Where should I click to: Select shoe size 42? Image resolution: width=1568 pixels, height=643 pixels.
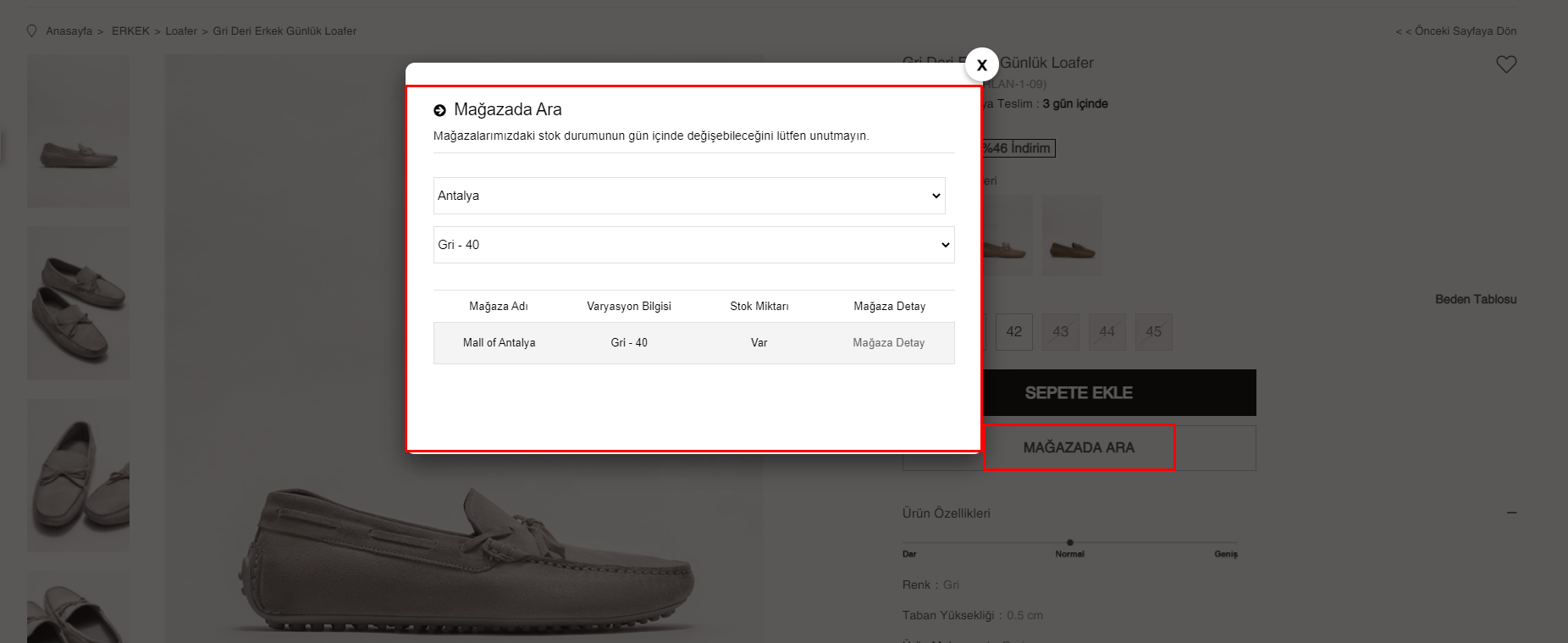[x=1014, y=332]
